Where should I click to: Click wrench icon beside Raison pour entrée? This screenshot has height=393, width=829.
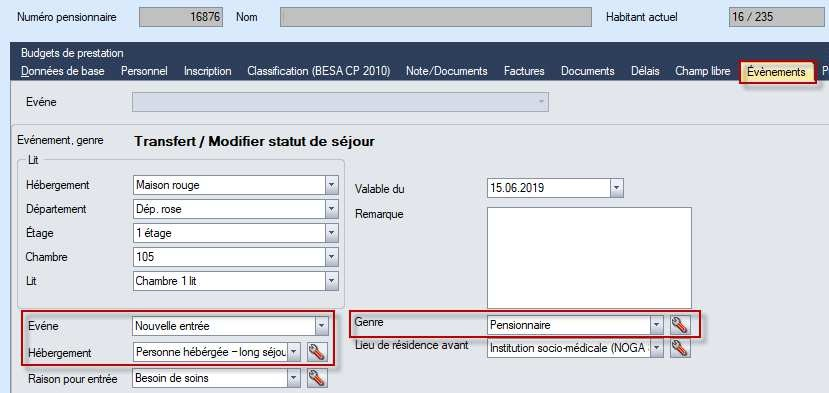pyautogui.click(x=316, y=378)
